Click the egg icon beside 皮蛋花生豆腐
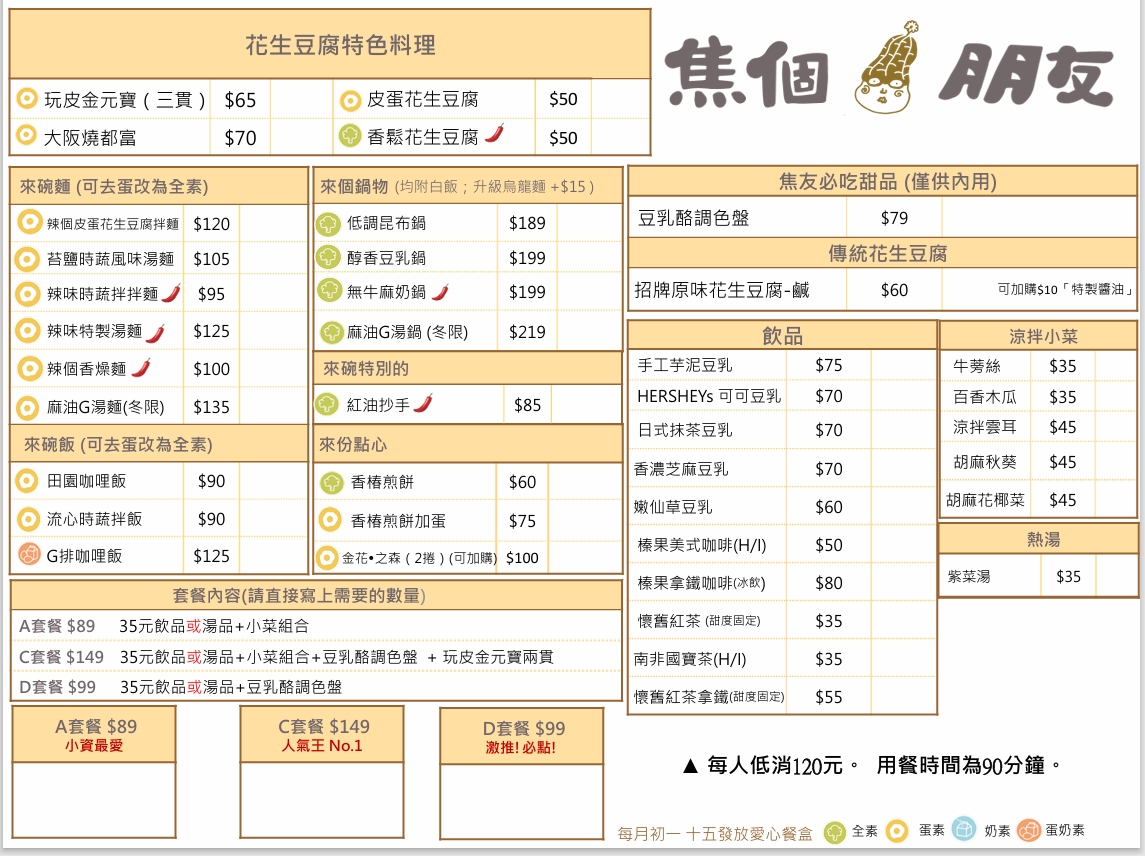This screenshot has width=1145, height=856. [351, 101]
